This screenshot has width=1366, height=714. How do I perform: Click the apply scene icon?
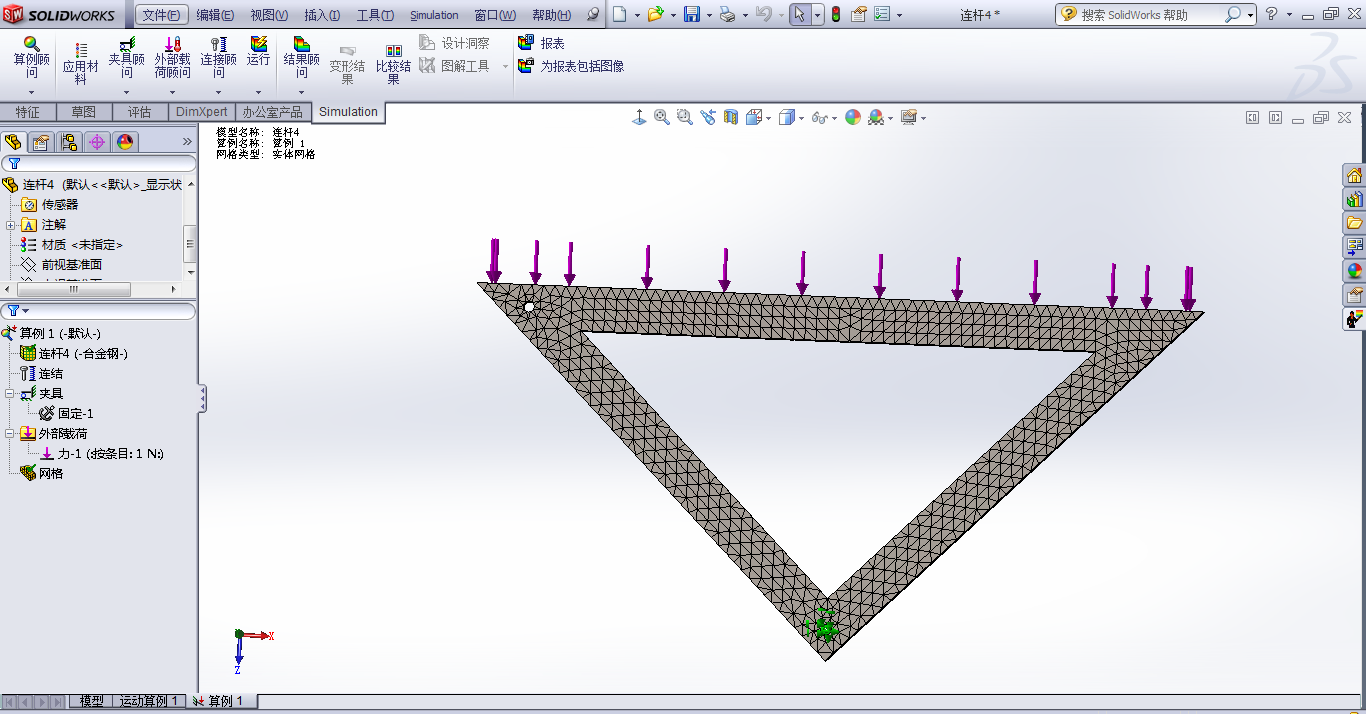click(876, 117)
